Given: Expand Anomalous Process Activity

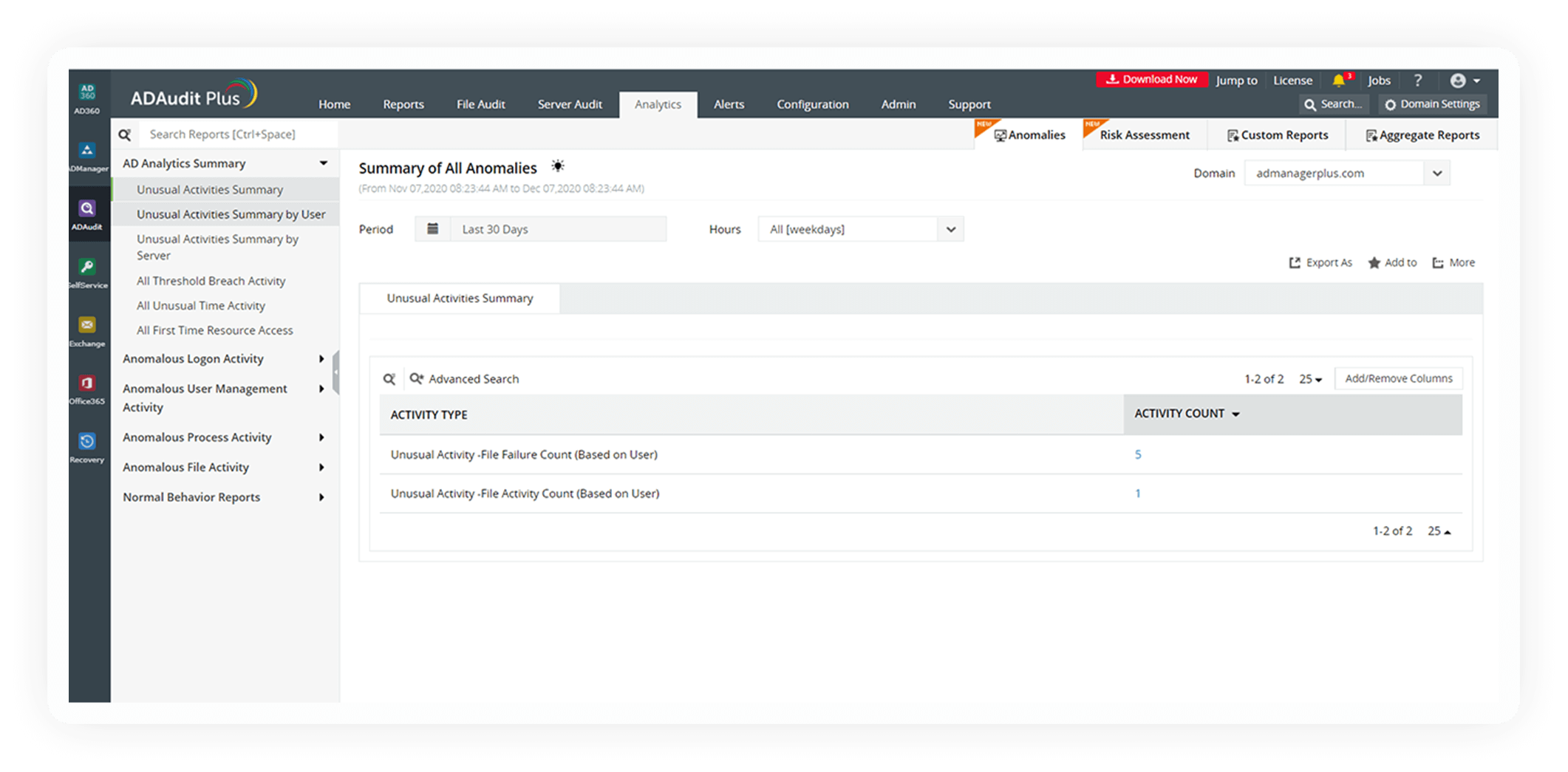Looking at the screenshot, I should click(321, 437).
